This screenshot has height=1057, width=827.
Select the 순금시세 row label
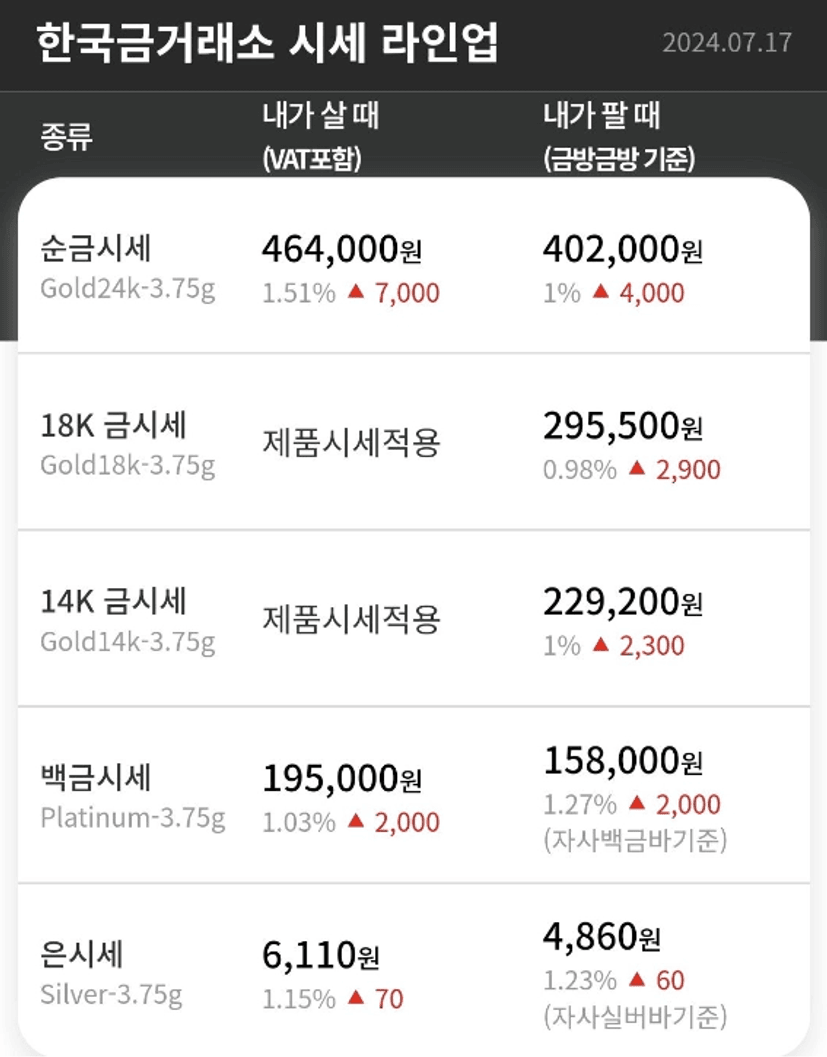[96, 248]
